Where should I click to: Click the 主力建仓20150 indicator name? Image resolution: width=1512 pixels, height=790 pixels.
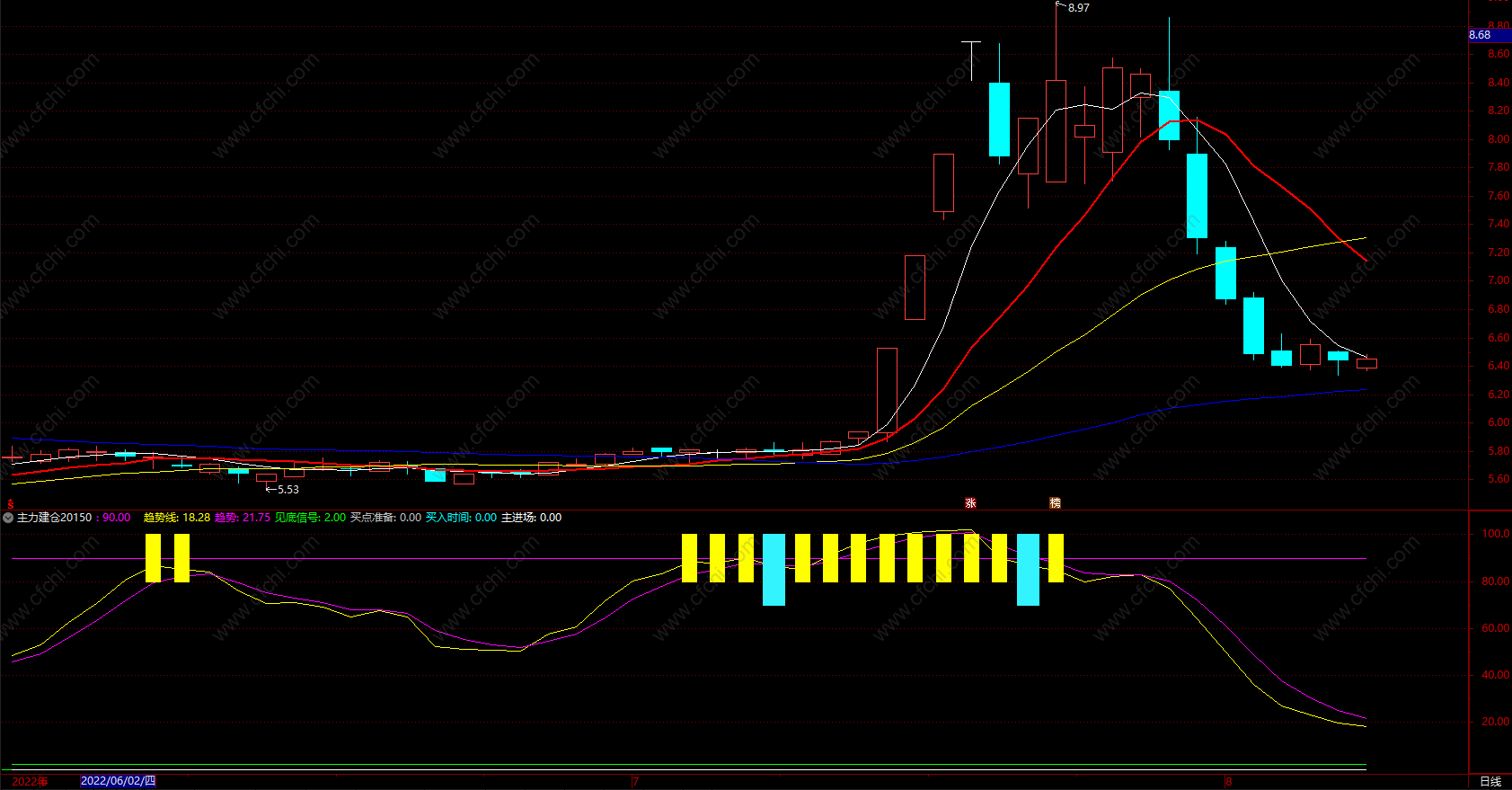click(54, 518)
